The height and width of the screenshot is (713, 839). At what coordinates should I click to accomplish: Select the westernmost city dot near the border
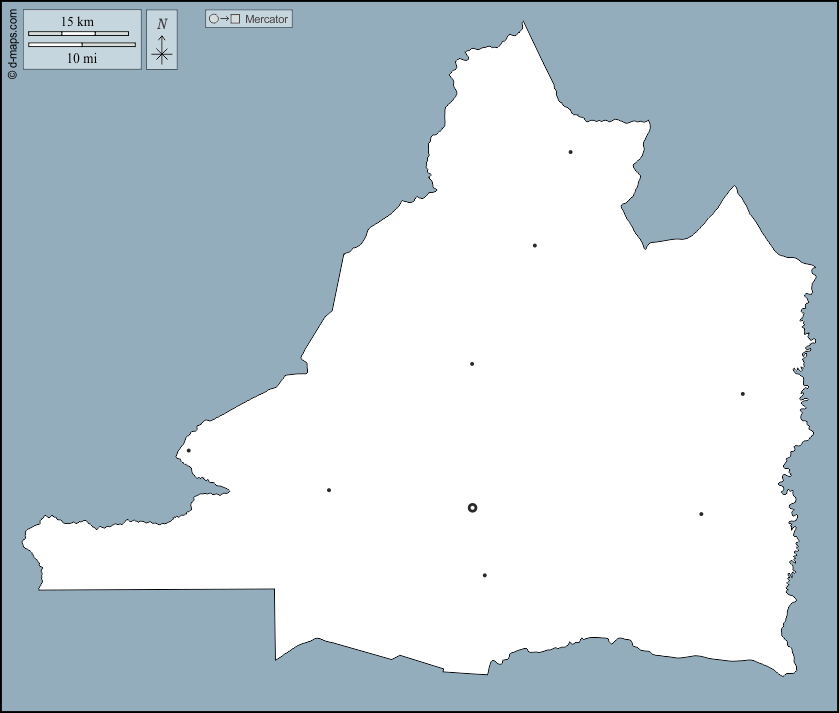click(188, 450)
